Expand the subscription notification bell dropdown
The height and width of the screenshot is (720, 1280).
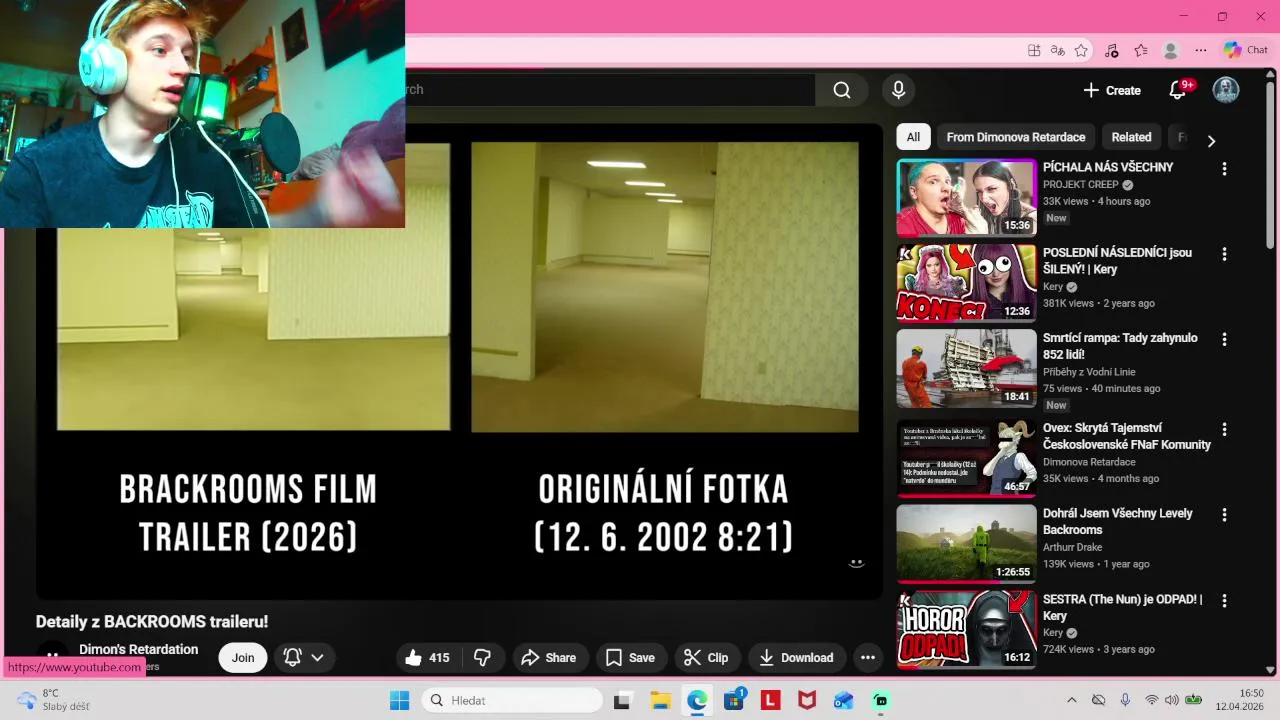pyautogui.click(x=304, y=657)
